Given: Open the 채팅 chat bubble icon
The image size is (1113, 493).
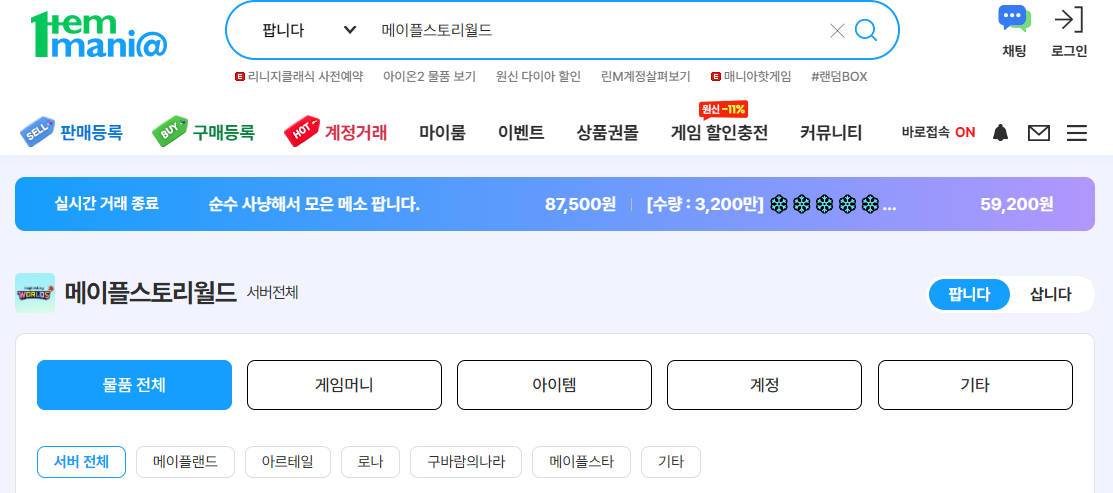Looking at the screenshot, I should (1014, 19).
